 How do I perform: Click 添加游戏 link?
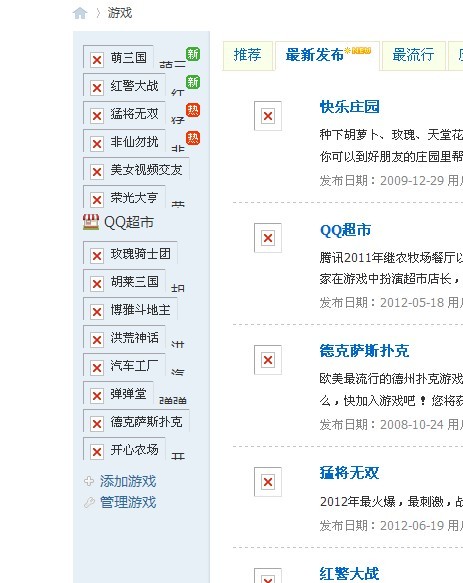click(x=128, y=481)
